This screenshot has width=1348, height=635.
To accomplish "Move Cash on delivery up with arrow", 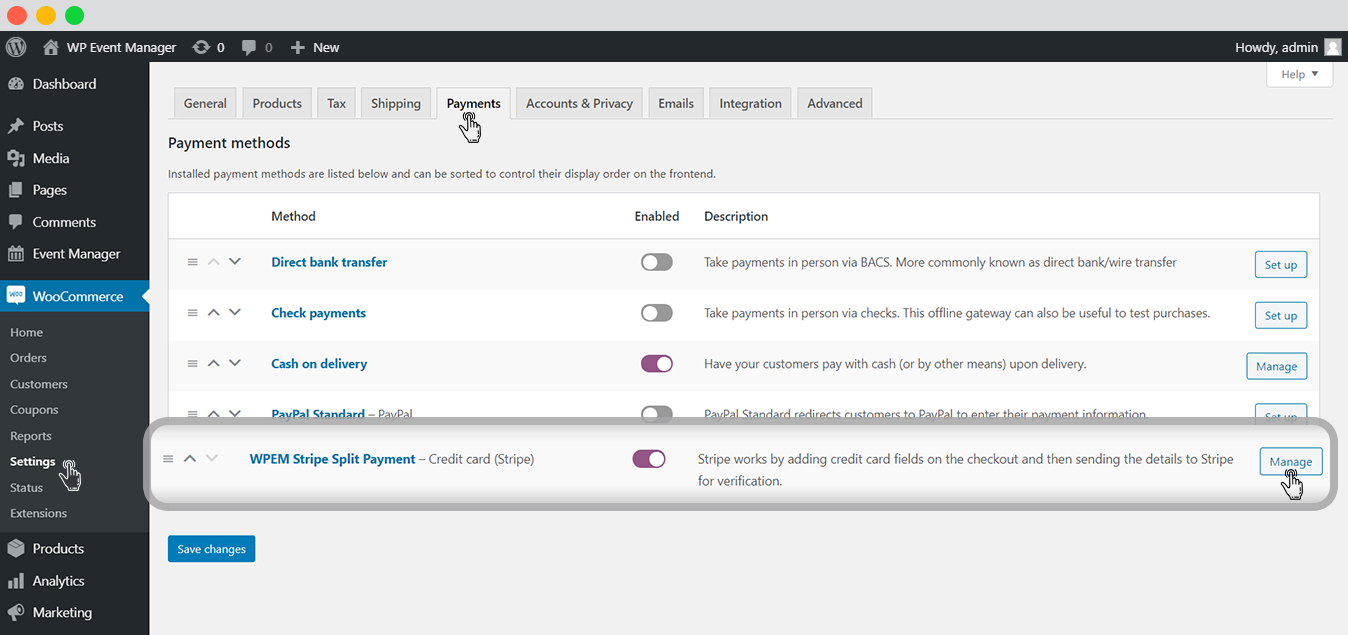I will pyautogui.click(x=213, y=363).
